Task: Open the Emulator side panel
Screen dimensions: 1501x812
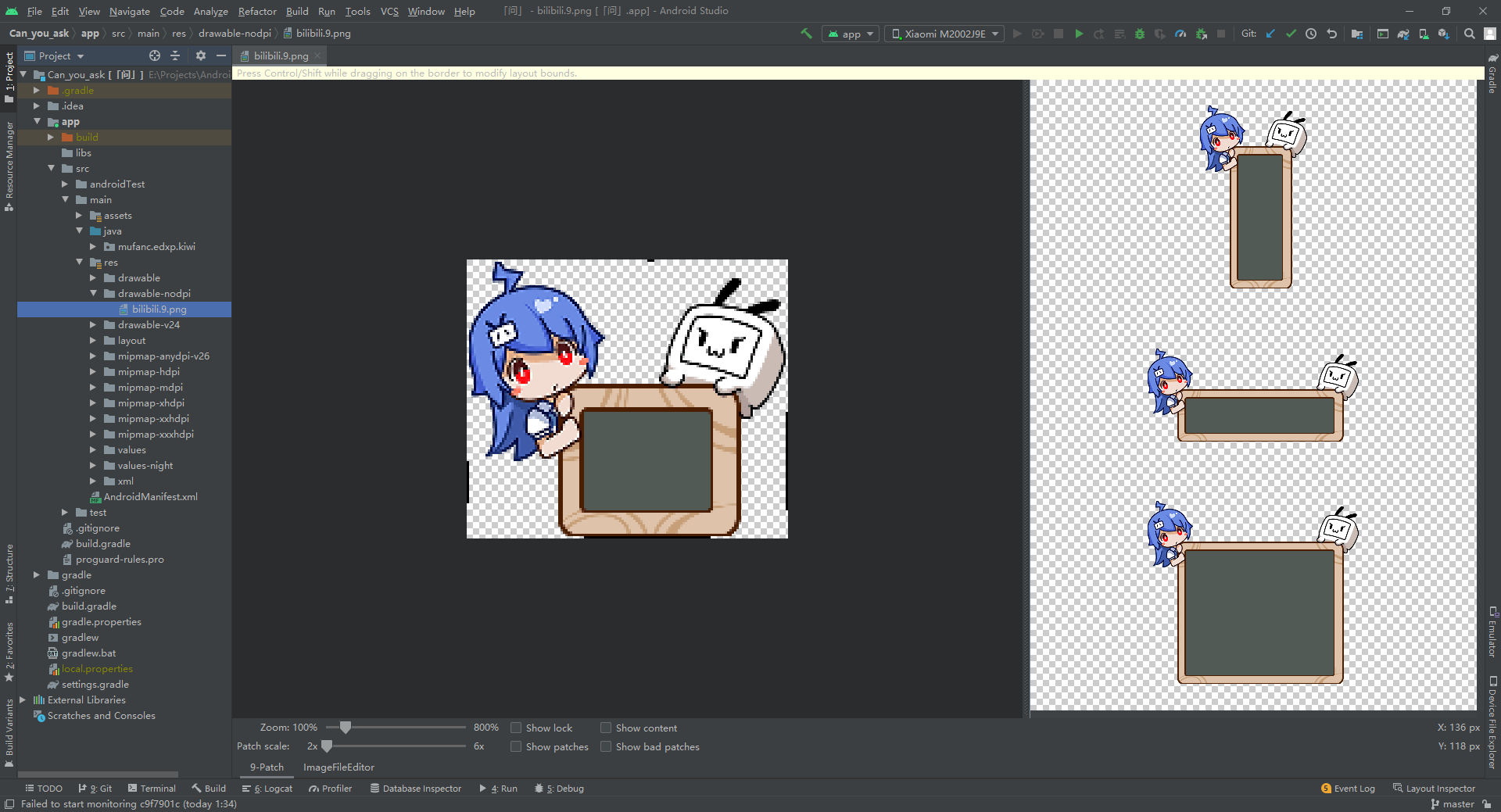Action: (1492, 631)
